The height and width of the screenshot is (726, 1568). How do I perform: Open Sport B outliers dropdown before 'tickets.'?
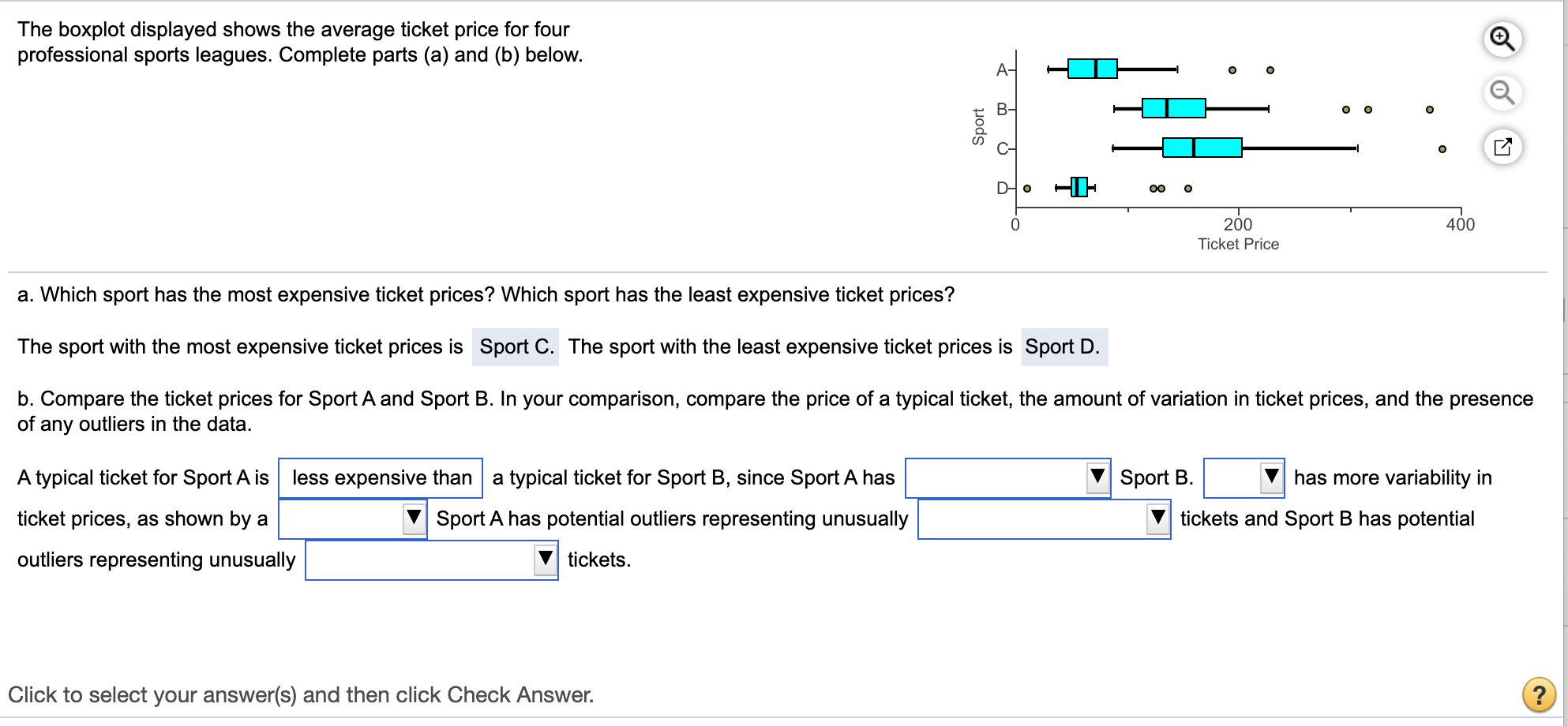pos(431,559)
